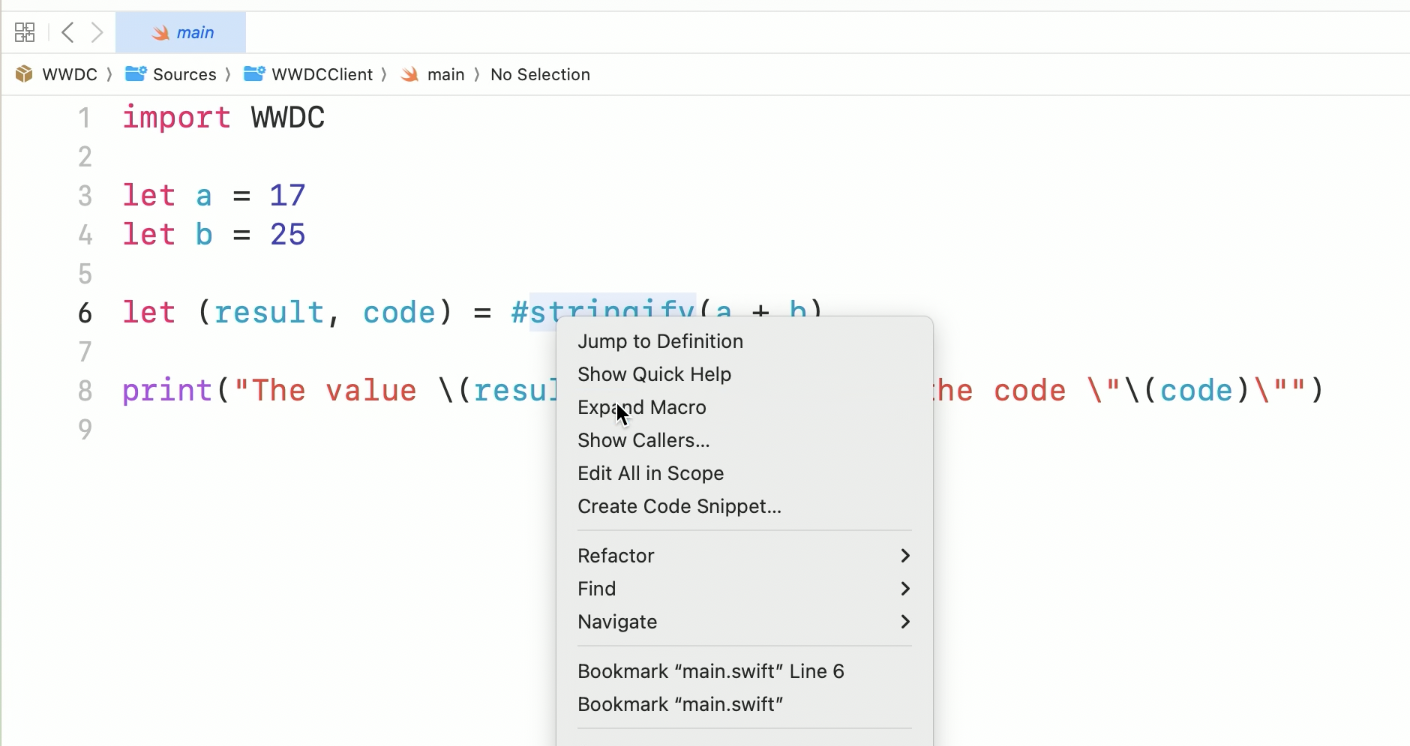1410x746 pixels.
Task: Click variable b declaration on line 4
Action: (x=204, y=234)
